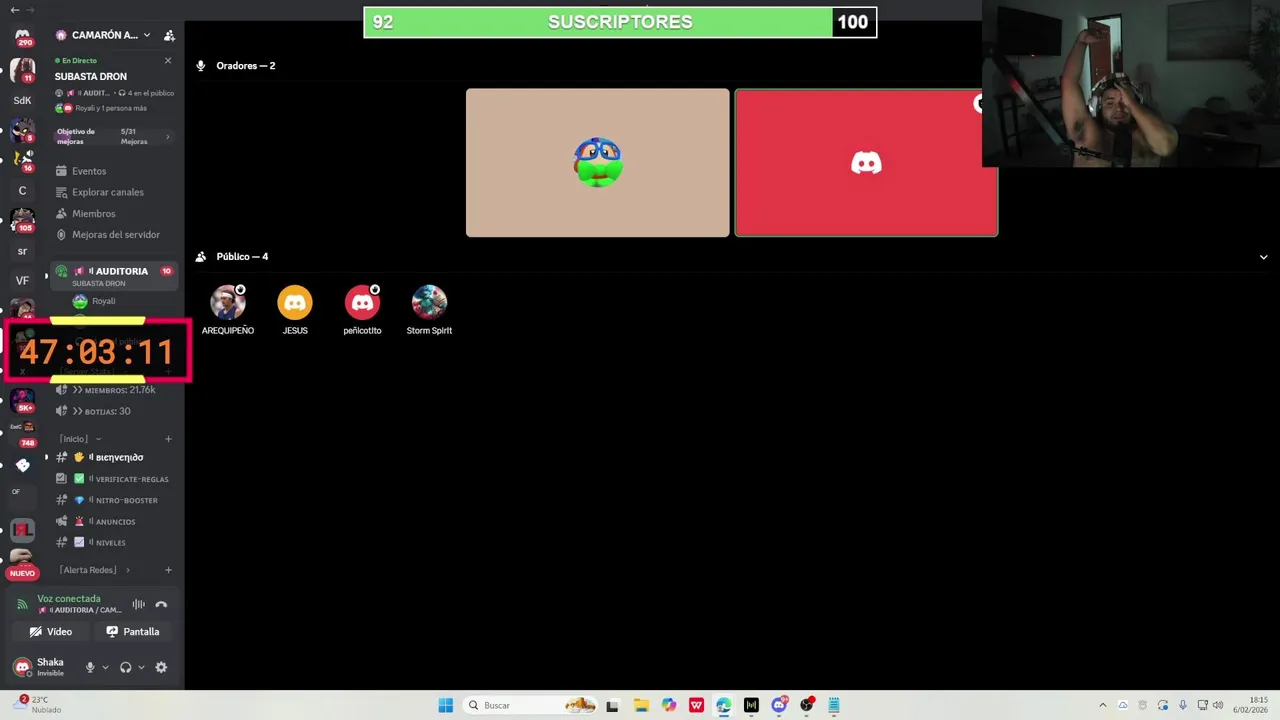Open user settings gear
The width and height of the screenshot is (1280, 720).
click(x=161, y=667)
